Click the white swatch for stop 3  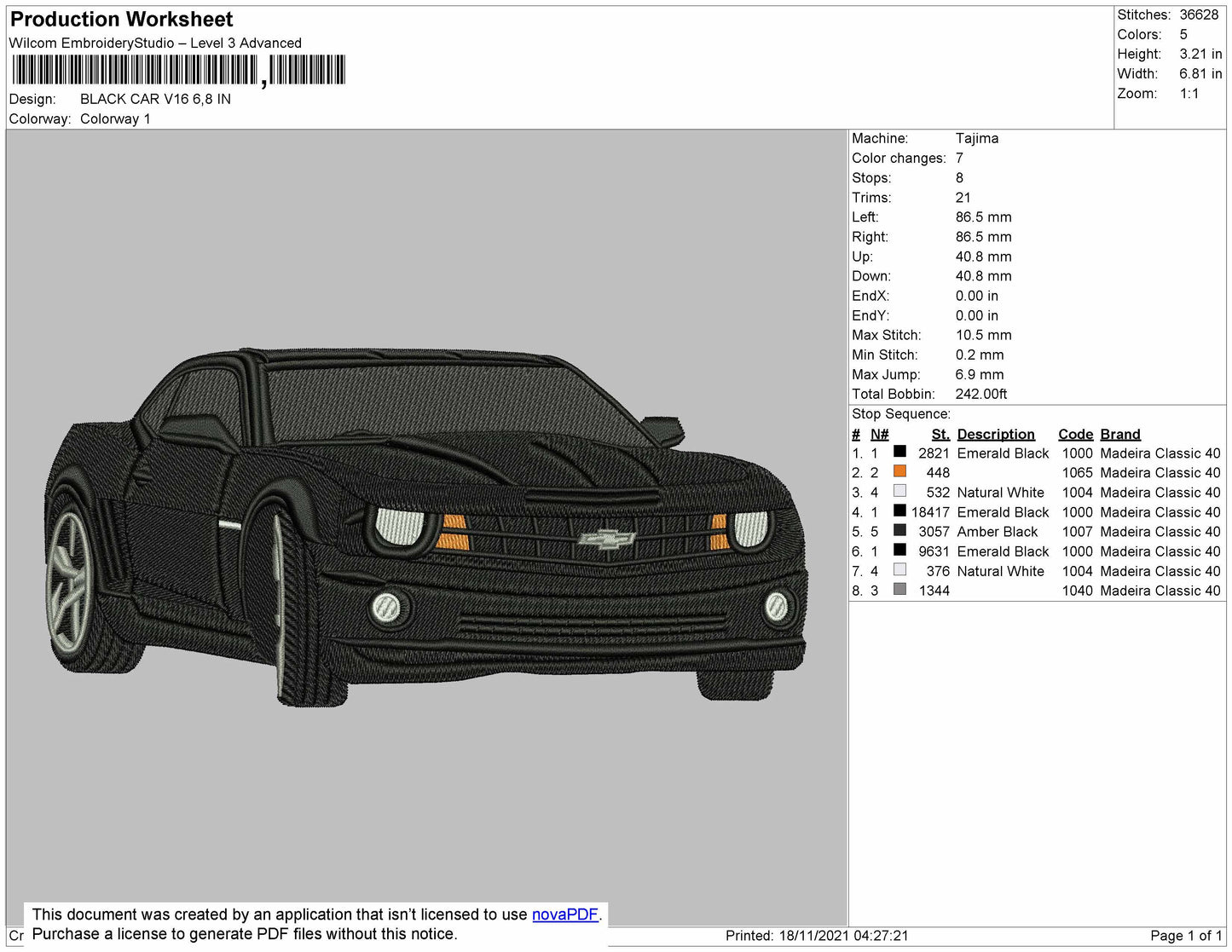[x=899, y=491]
